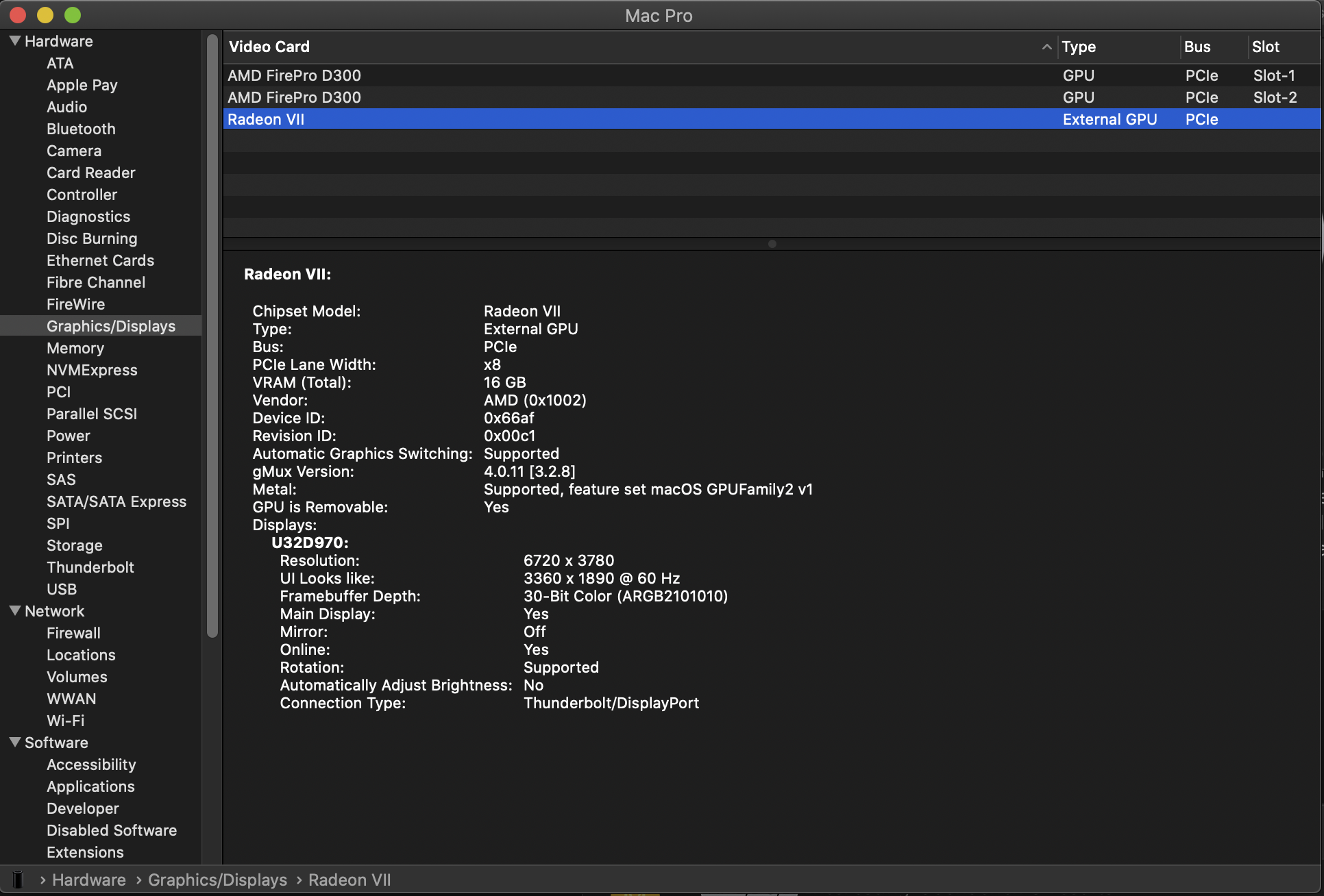
Task: Open Ethernet Cards in the sidebar
Action: point(100,260)
